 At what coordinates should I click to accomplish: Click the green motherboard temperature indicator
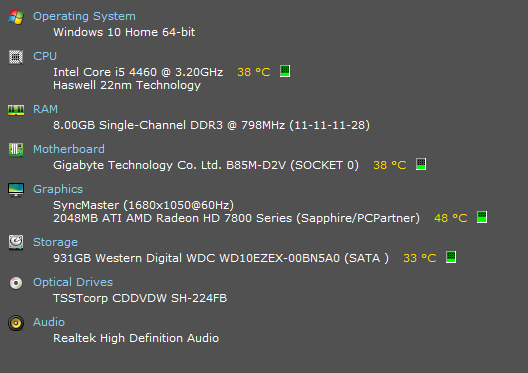pyautogui.click(x=421, y=164)
